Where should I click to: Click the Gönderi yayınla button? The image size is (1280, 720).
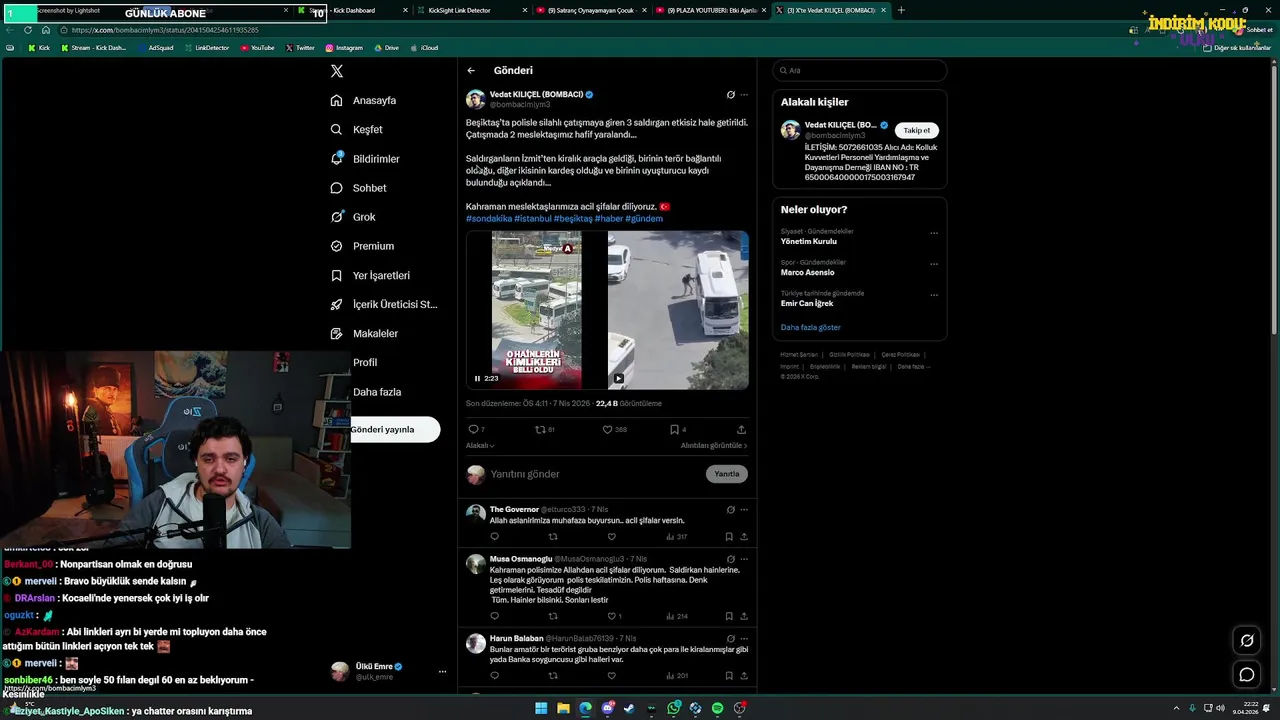(394, 429)
